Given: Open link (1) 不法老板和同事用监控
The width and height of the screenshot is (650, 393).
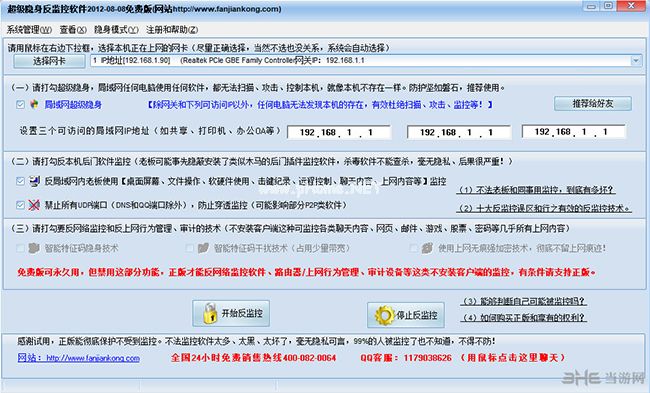Looking at the screenshot, I should 537,190.
